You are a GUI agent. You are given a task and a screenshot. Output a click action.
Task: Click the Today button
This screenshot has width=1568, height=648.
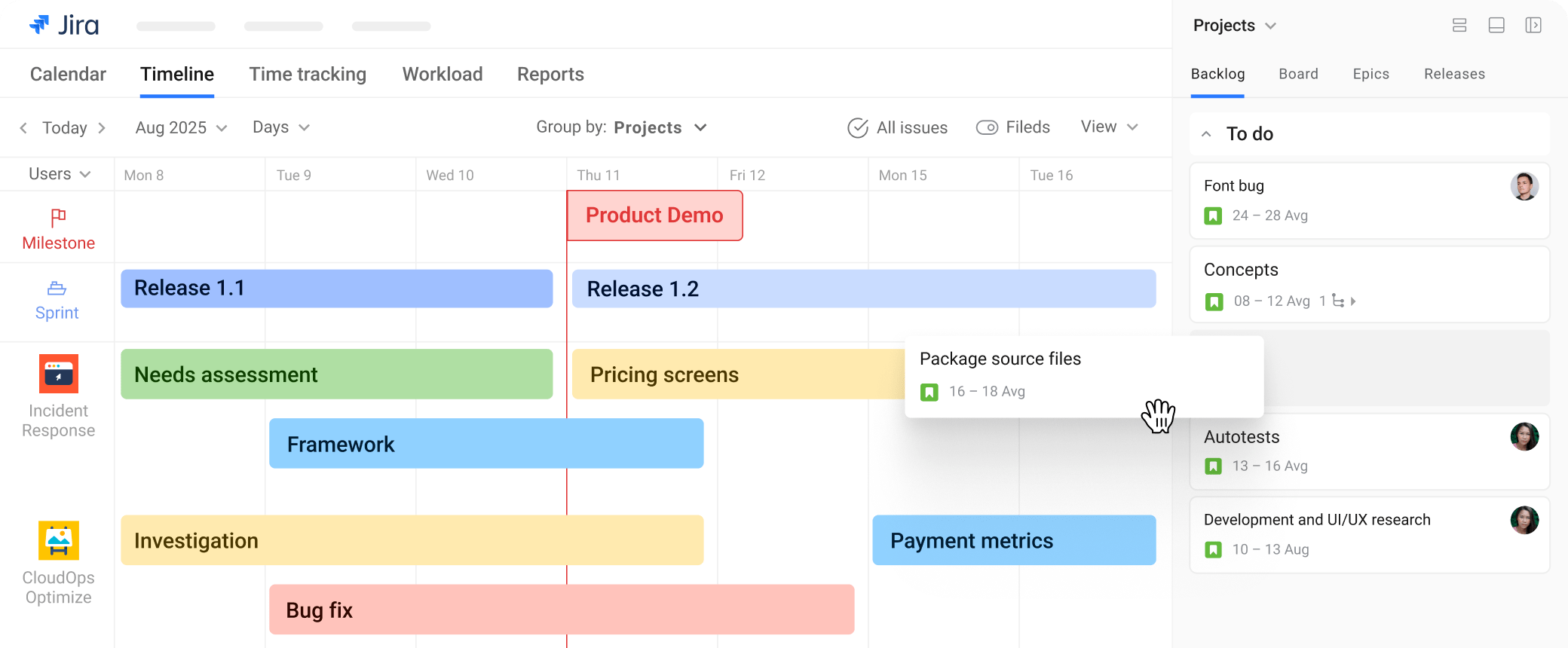[x=65, y=127]
